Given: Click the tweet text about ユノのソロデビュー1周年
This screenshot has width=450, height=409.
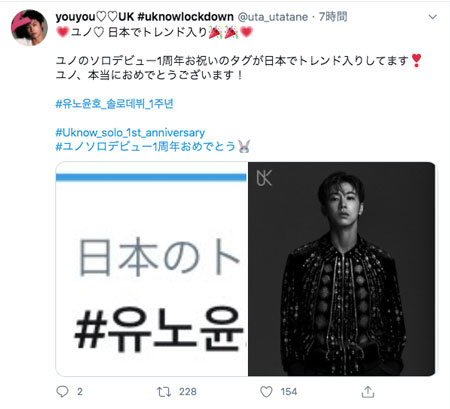Looking at the screenshot, I should 238,68.
